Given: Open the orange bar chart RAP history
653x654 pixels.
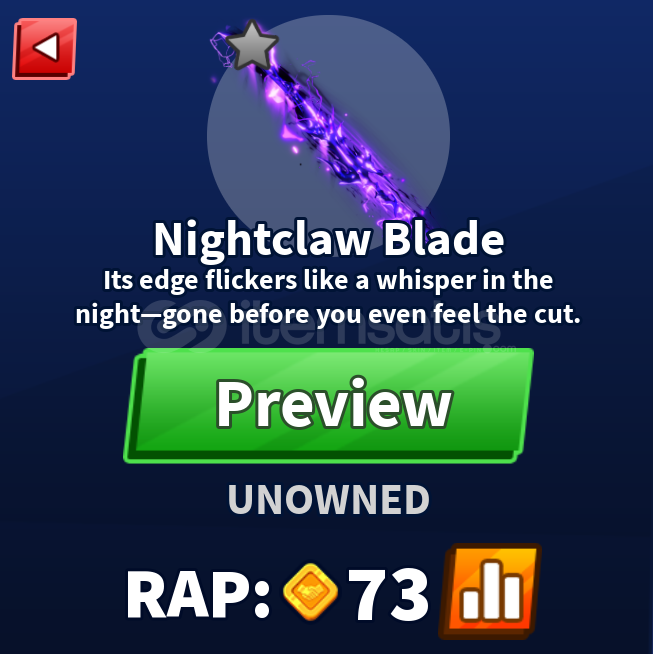Looking at the screenshot, I should coord(490,591).
